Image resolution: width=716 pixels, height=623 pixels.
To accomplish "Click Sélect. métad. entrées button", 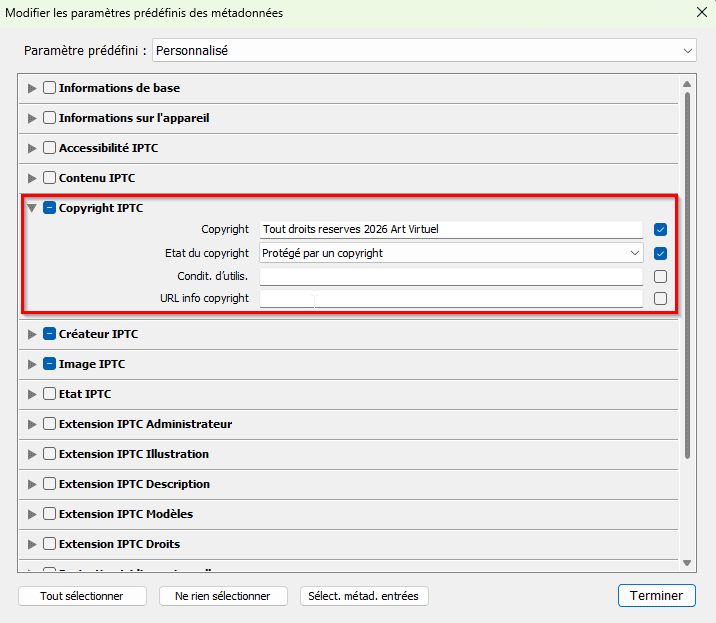I will pos(364,596).
